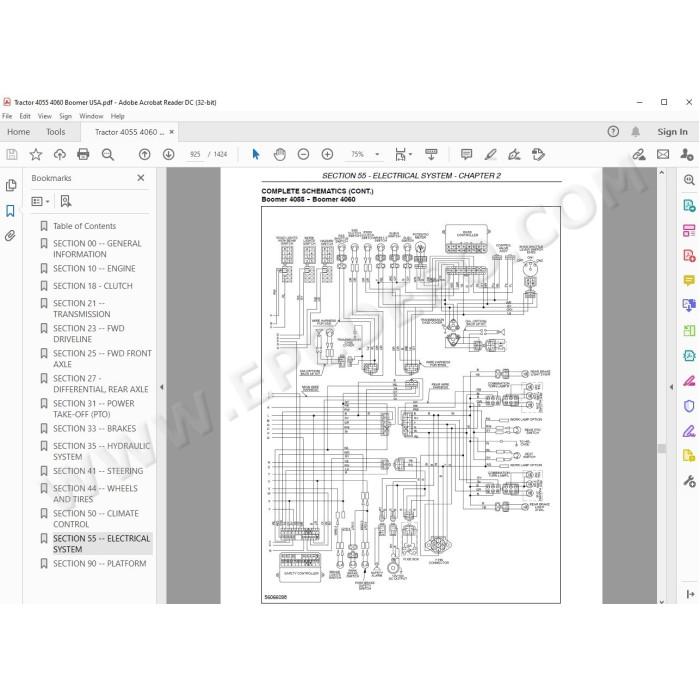The width and height of the screenshot is (700, 700).
Task: Switch to the Tools tab
Action: click(55, 132)
